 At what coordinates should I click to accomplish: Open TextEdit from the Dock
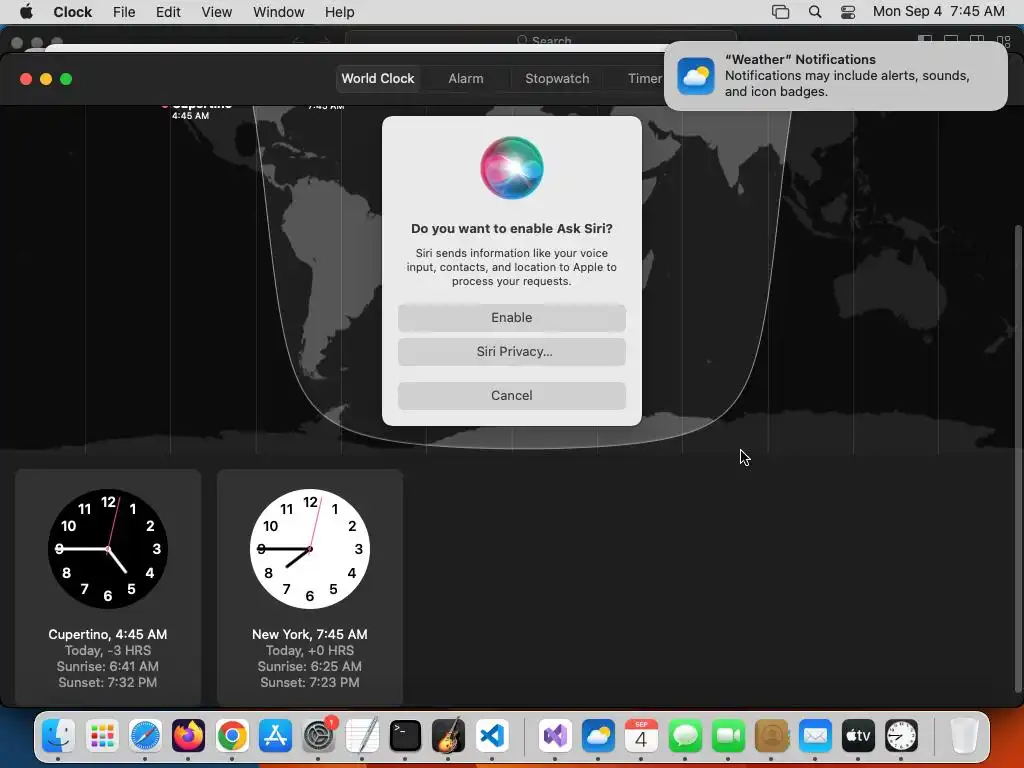tap(362, 736)
